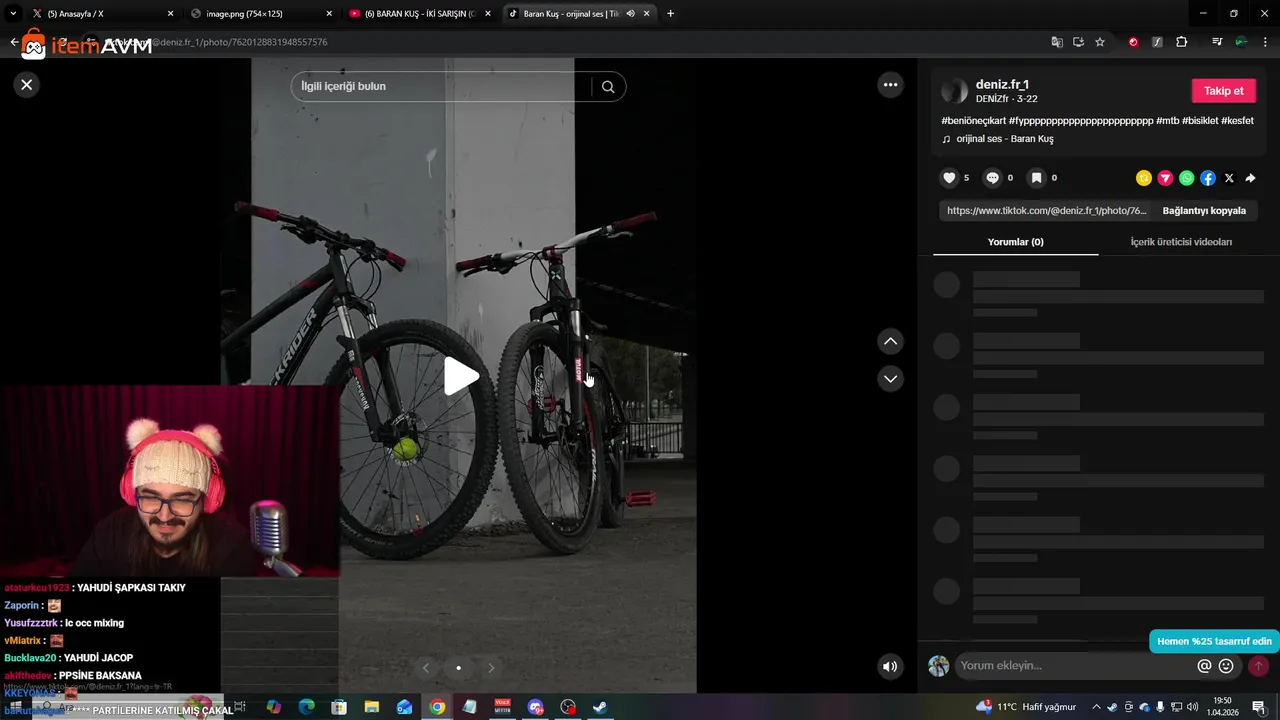Viewport: 1280px width, 720px height.
Task: Open the Chrome extensions puzzle icon
Action: coord(1181,42)
